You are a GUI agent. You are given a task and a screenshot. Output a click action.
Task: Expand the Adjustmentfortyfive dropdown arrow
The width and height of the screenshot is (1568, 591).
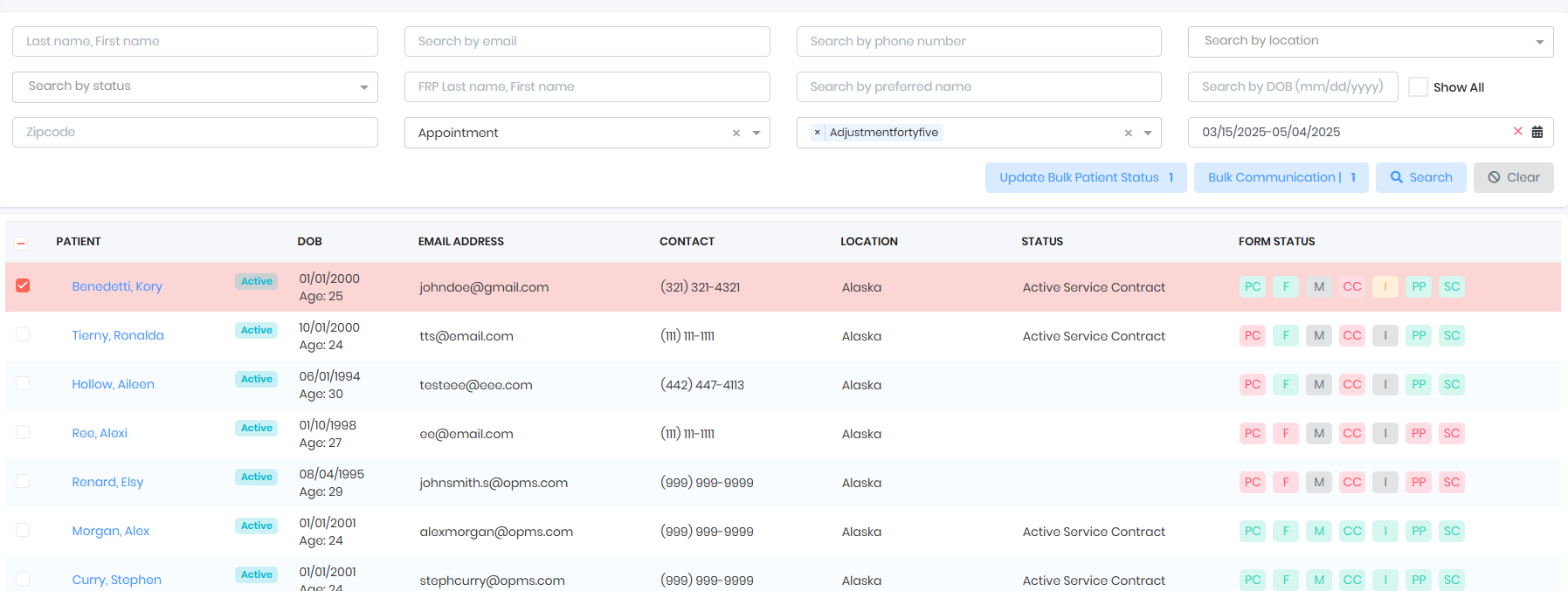(x=1148, y=133)
